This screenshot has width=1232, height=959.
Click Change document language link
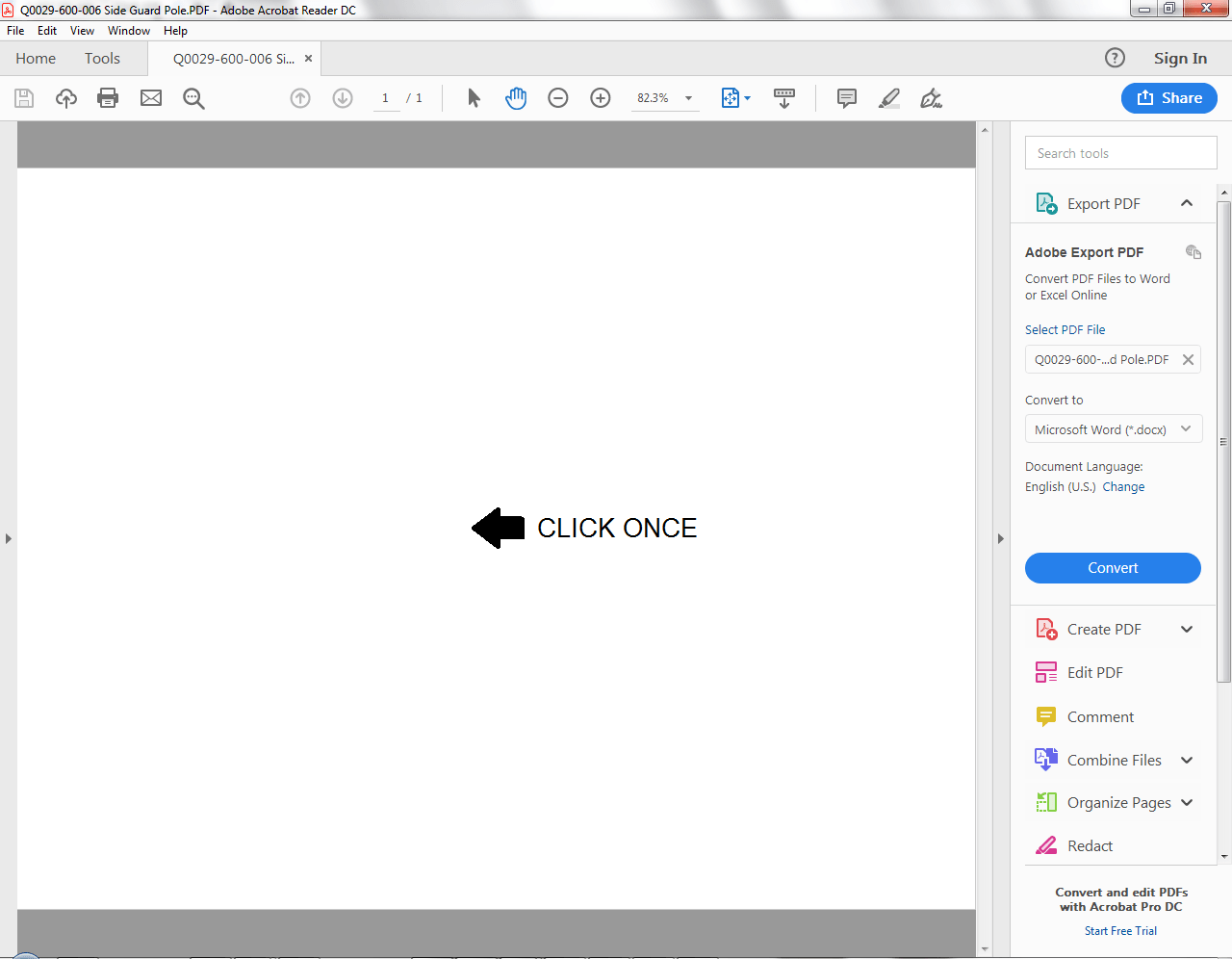pyautogui.click(x=1123, y=486)
